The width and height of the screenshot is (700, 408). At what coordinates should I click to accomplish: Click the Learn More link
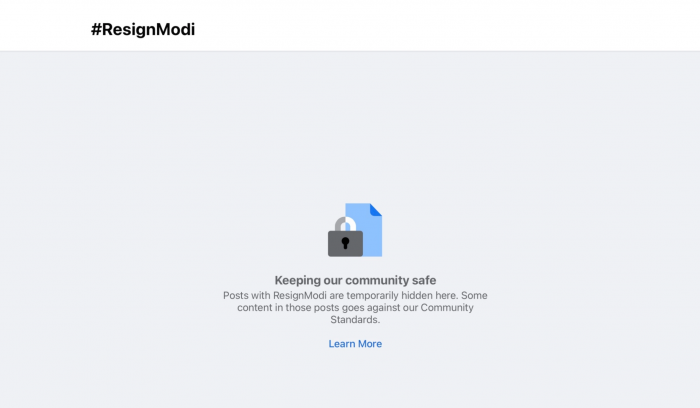point(355,344)
